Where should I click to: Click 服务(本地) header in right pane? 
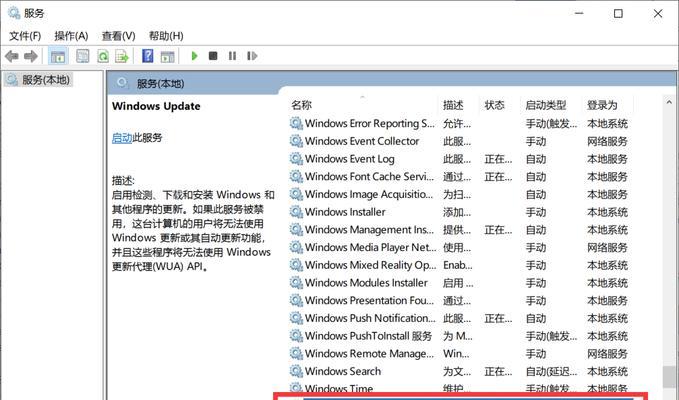[x=160, y=84]
